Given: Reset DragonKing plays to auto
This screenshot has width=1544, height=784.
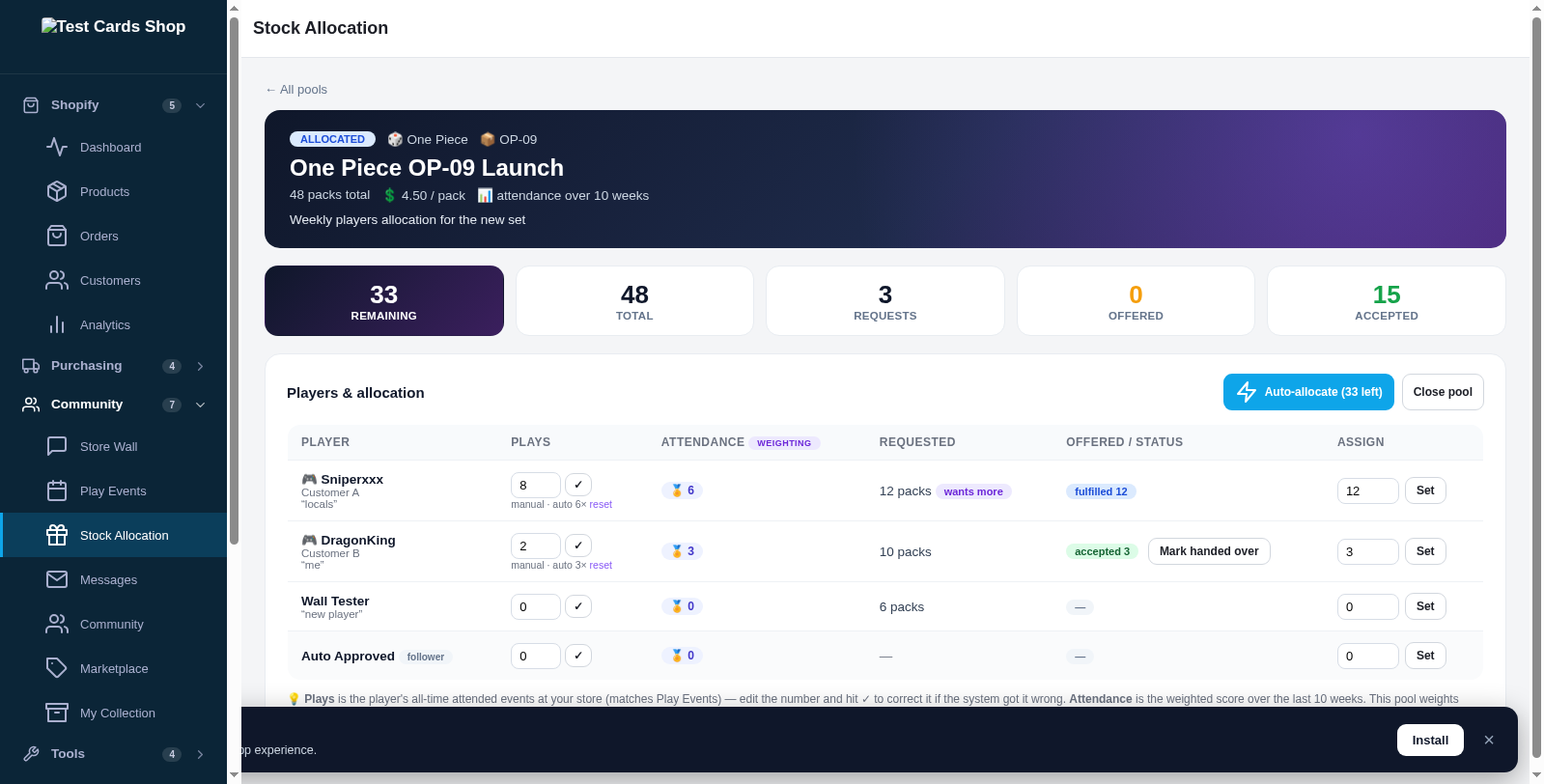Looking at the screenshot, I should [601, 565].
